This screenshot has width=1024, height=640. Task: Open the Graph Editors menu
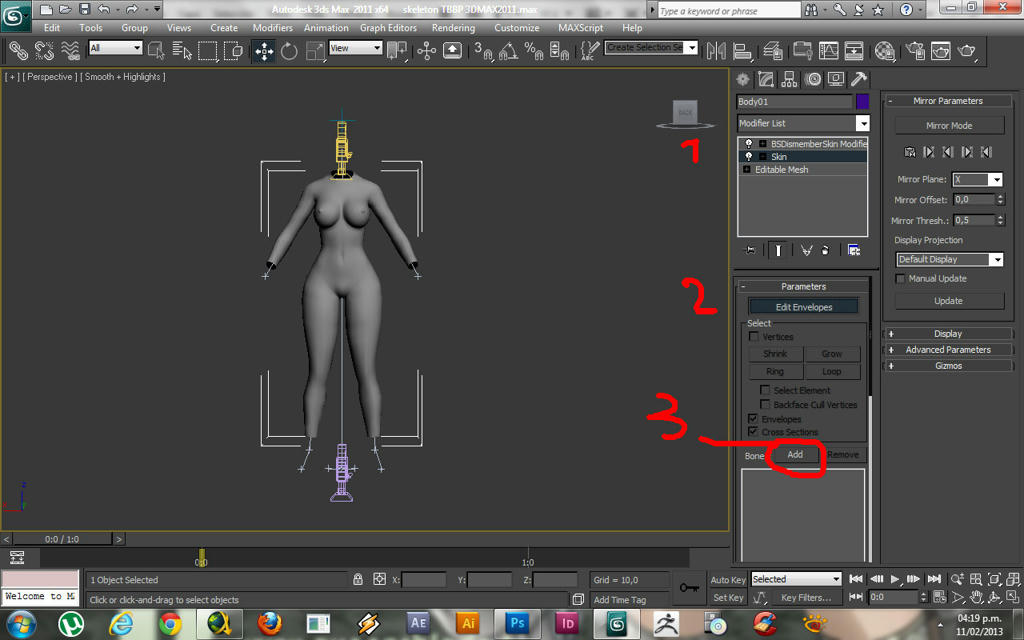[388, 27]
